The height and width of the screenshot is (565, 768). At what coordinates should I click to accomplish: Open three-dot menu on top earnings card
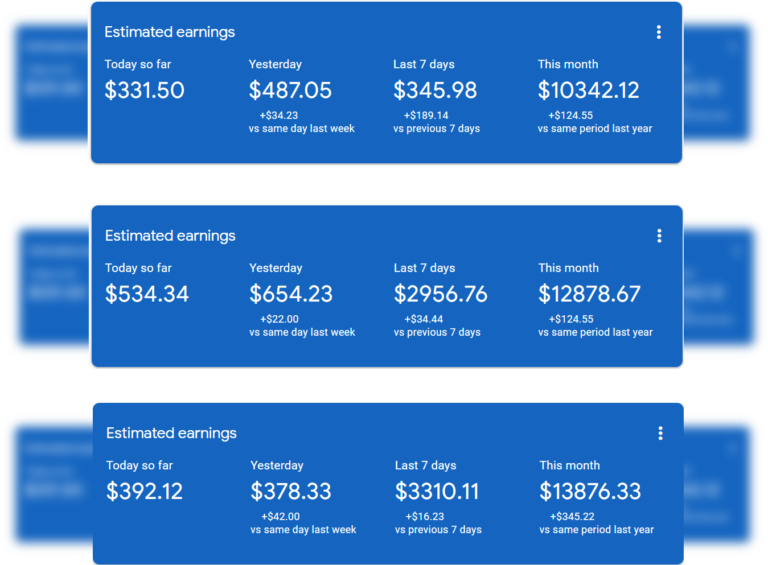pos(658,32)
